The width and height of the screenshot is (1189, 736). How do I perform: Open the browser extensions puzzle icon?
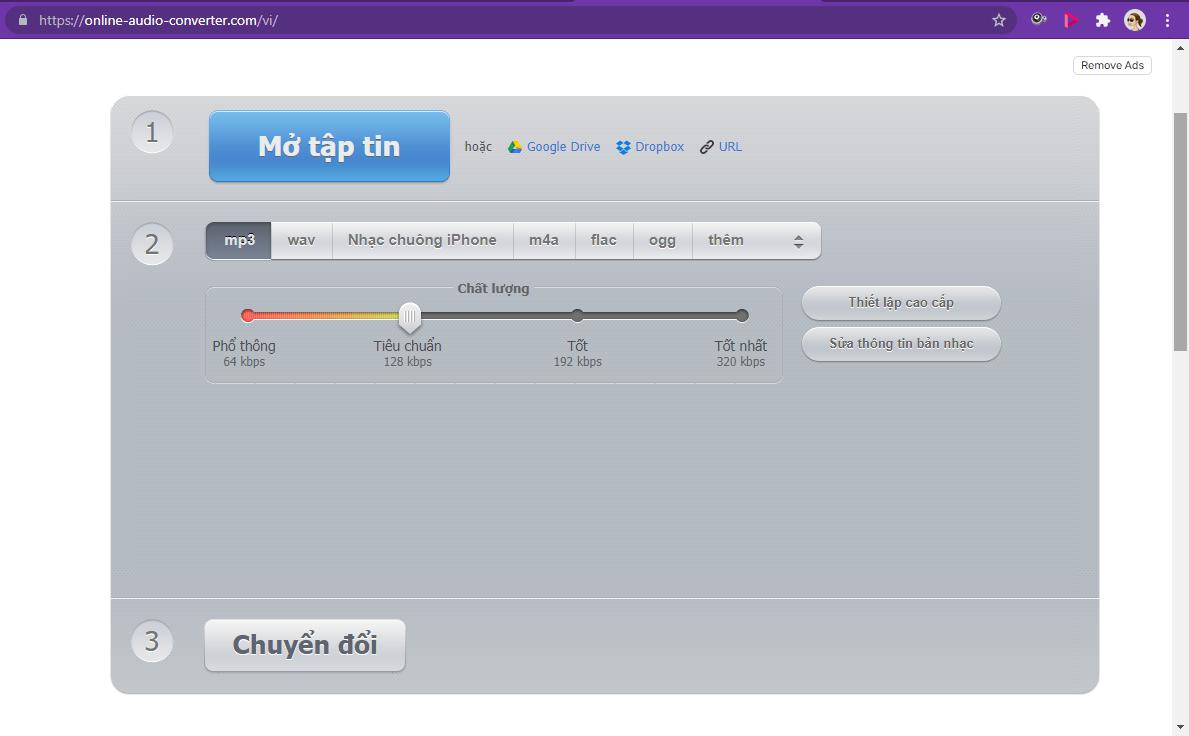[x=1102, y=19]
